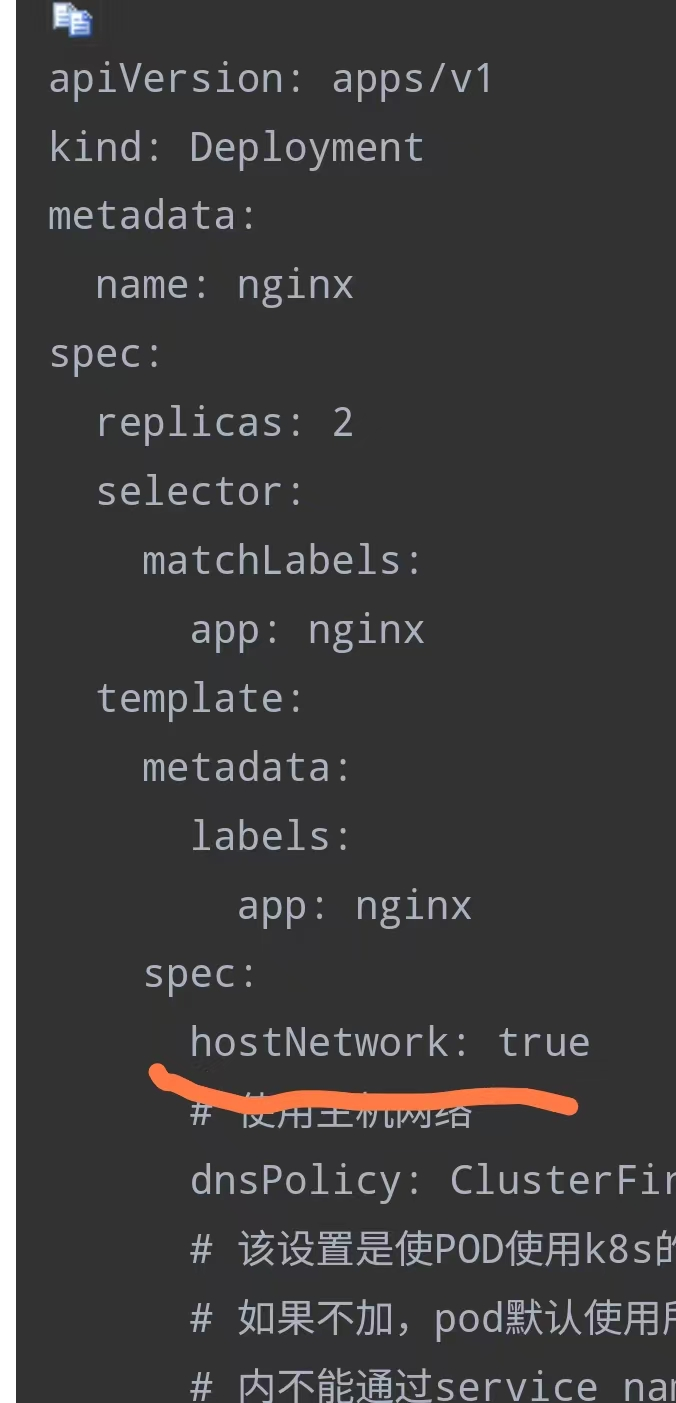Click the value true after hostNetwork
Image resolution: width=676 pixels, height=1403 pixels.
click(544, 1043)
